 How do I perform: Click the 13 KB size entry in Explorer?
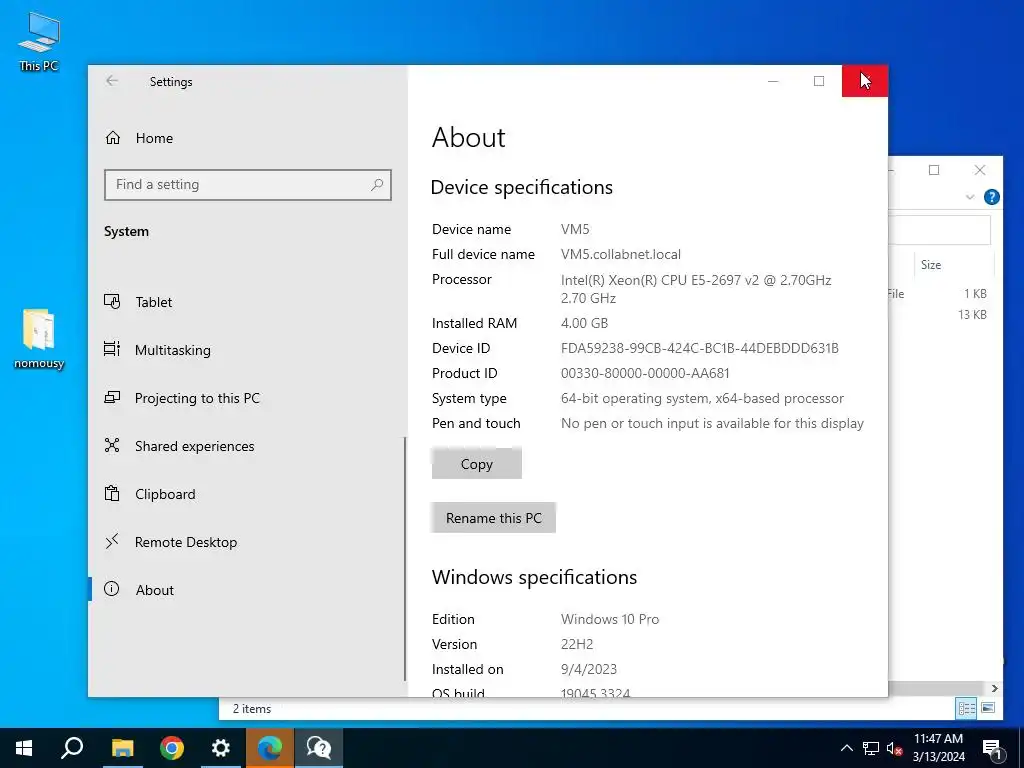972,315
